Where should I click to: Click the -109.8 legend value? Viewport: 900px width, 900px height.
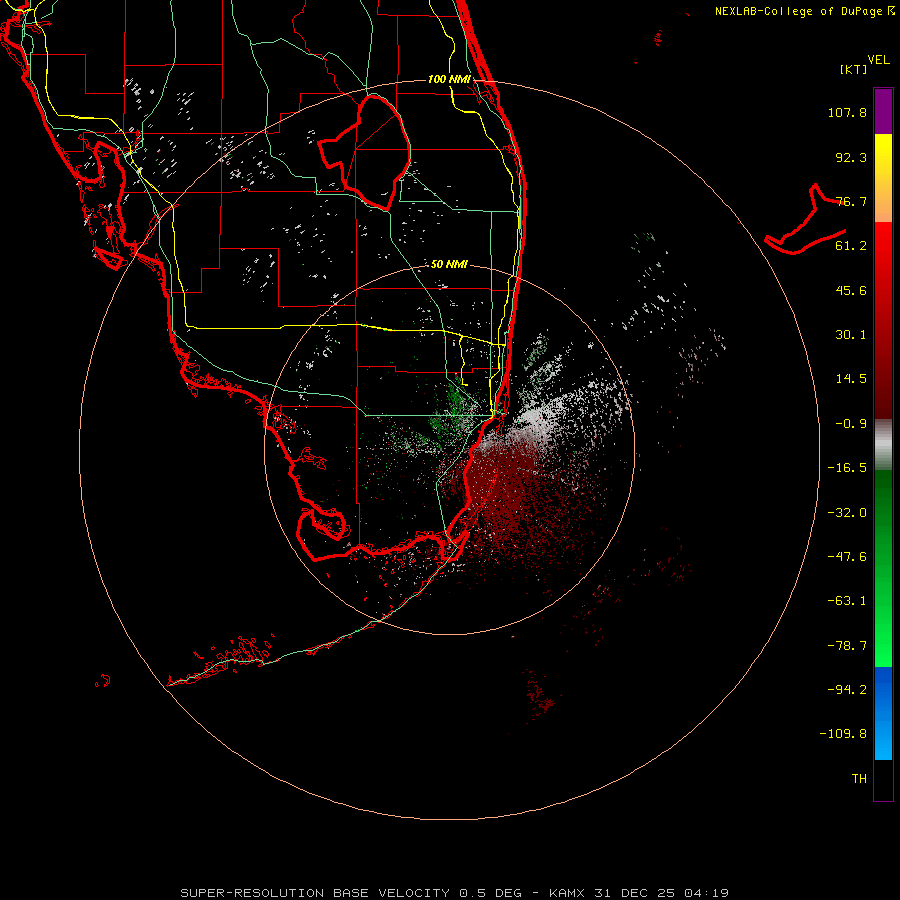tap(843, 734)
